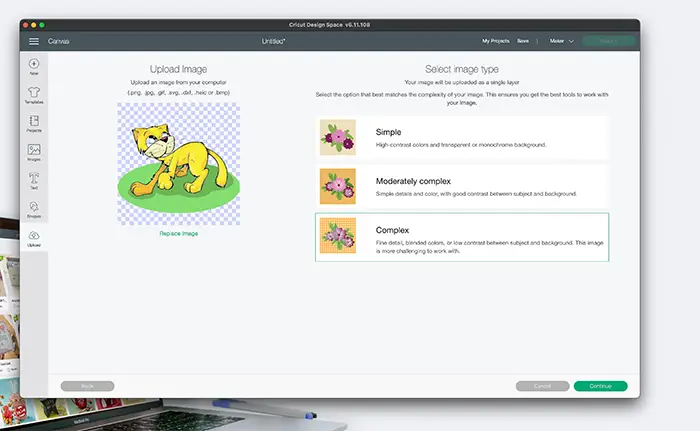
Task: Click the Moderately complex flower thumbnail
Action: (338, 186)
